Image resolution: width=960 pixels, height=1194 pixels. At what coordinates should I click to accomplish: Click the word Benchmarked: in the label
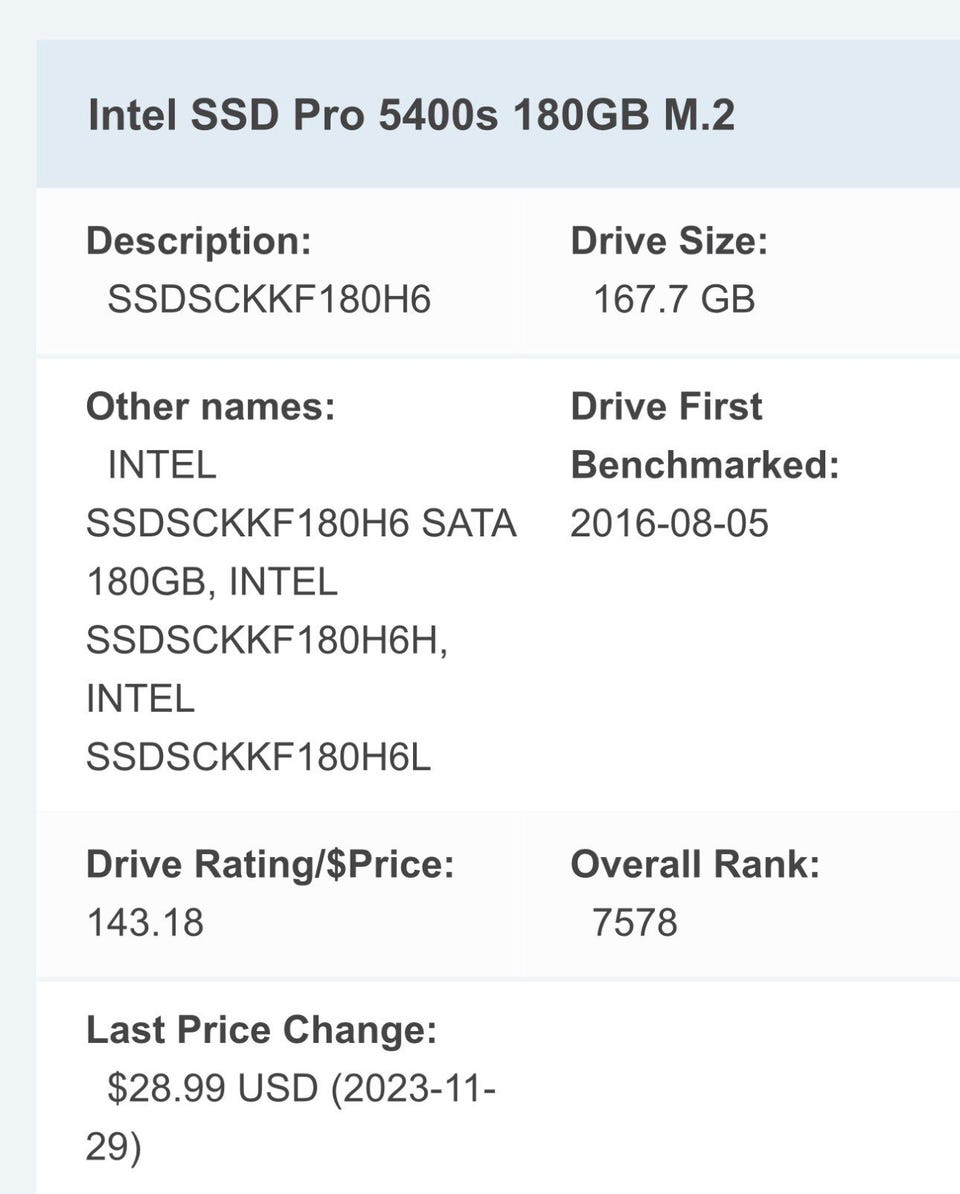click(704, 465)
